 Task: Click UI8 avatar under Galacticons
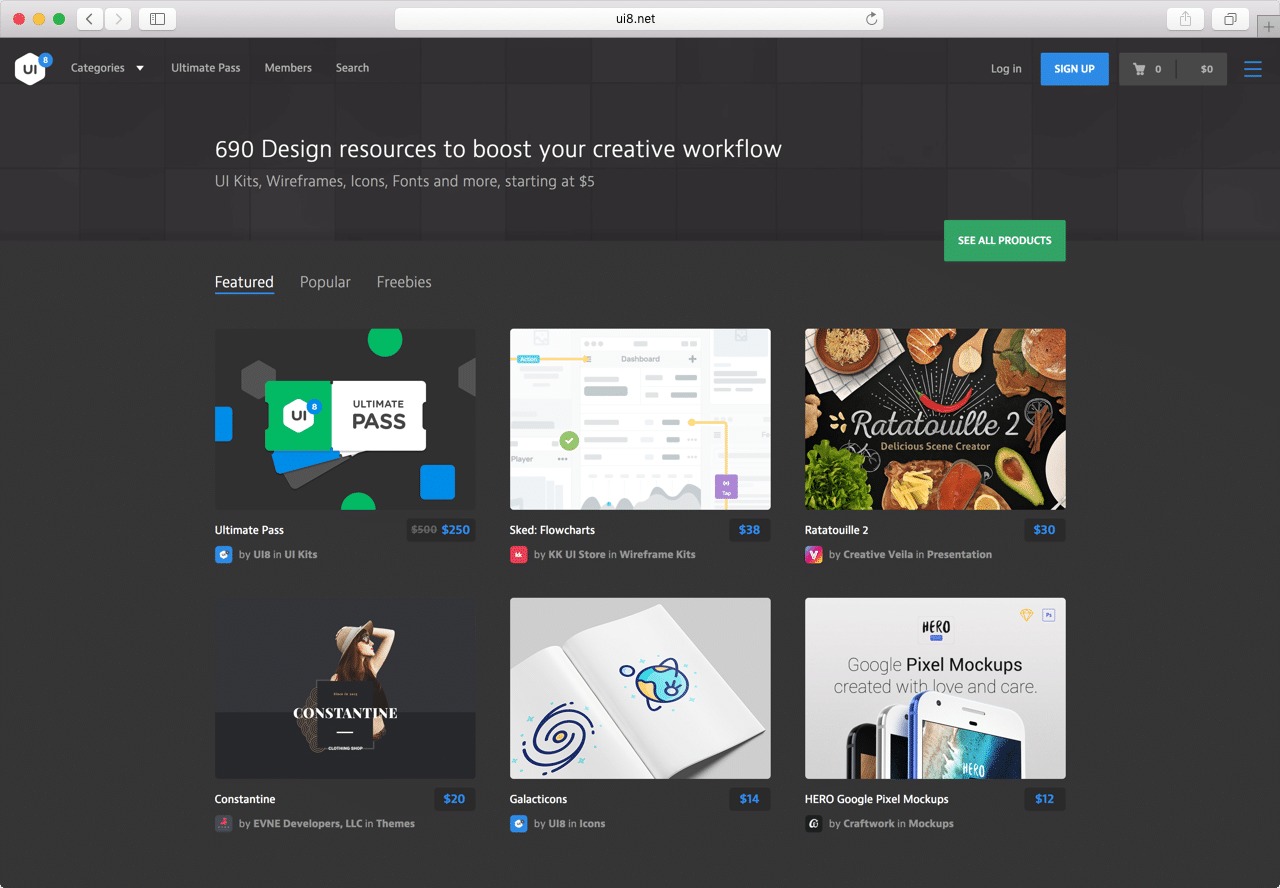coord(518,823)
